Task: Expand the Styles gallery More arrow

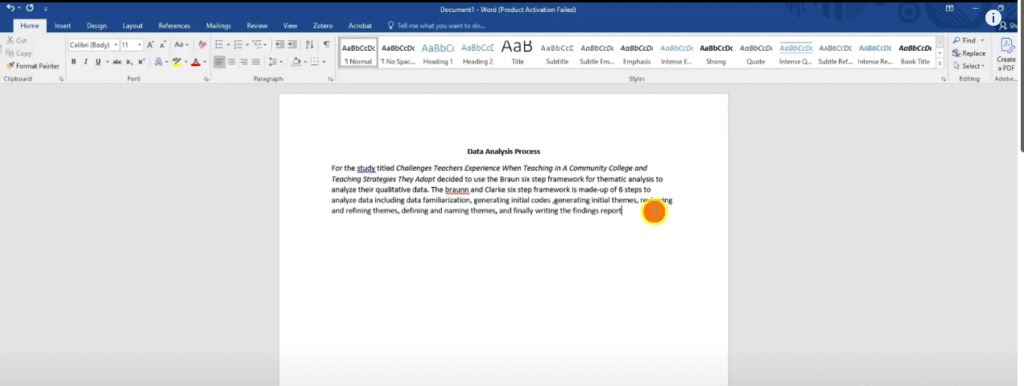Action: 940,64
